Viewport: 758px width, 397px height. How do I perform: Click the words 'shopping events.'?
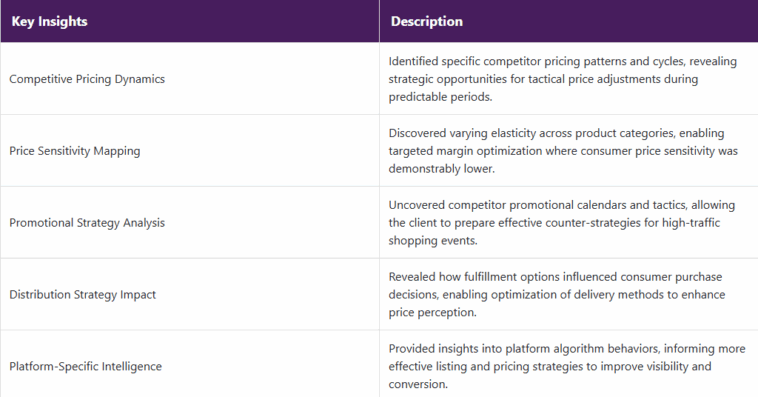pos(433,241)
